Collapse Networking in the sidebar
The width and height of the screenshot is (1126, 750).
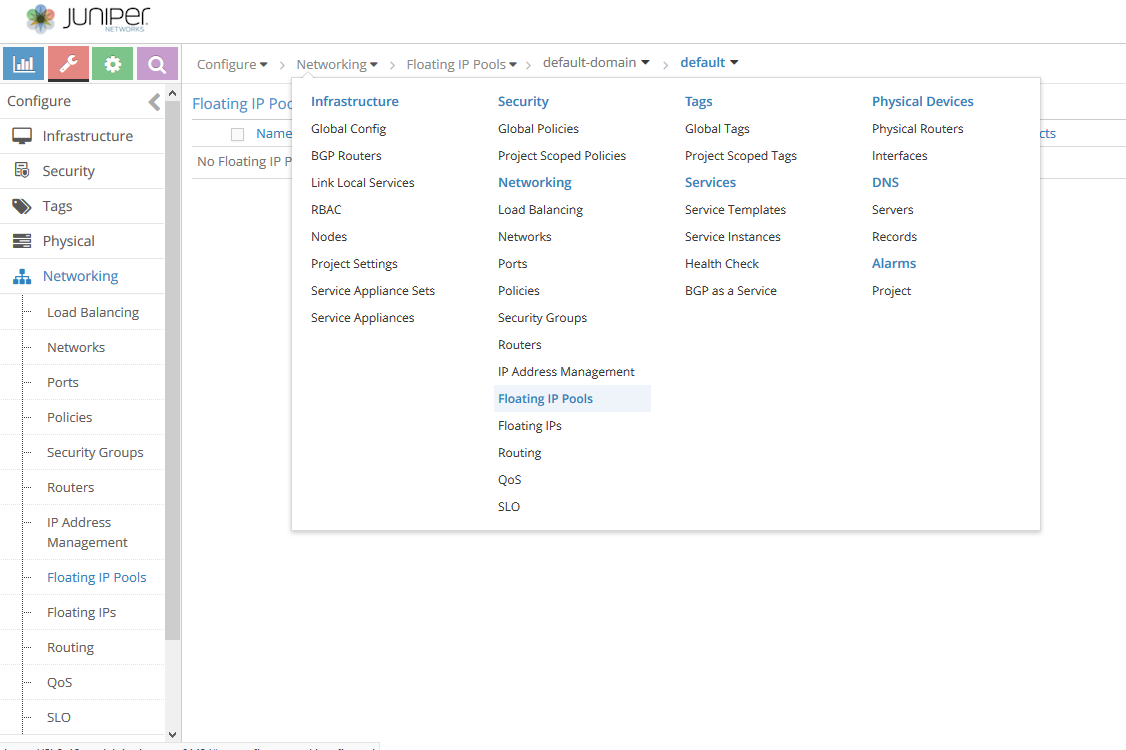82,277
